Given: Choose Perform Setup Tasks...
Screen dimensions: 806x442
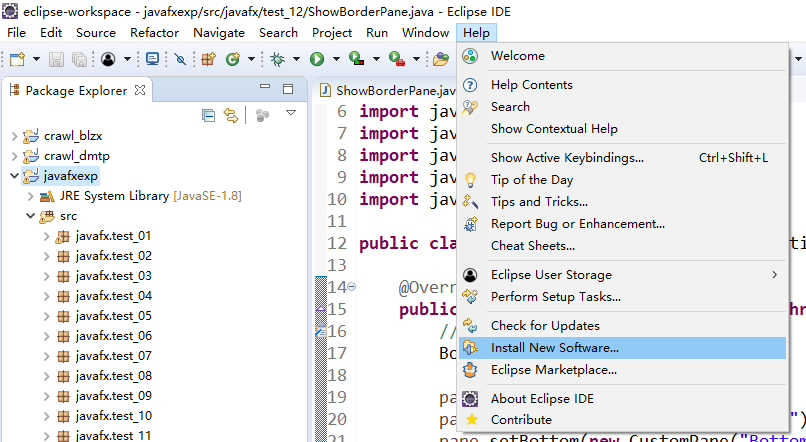Looking at the screenshot, I should pyautogui.click(x=622, y=297).
